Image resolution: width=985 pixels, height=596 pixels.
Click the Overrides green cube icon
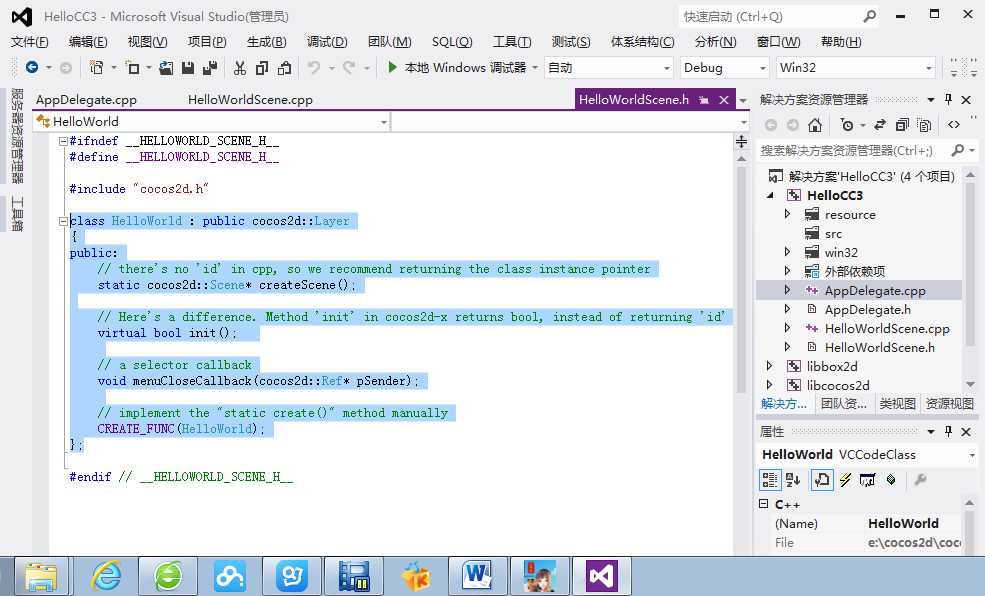[x=891, y=480]
